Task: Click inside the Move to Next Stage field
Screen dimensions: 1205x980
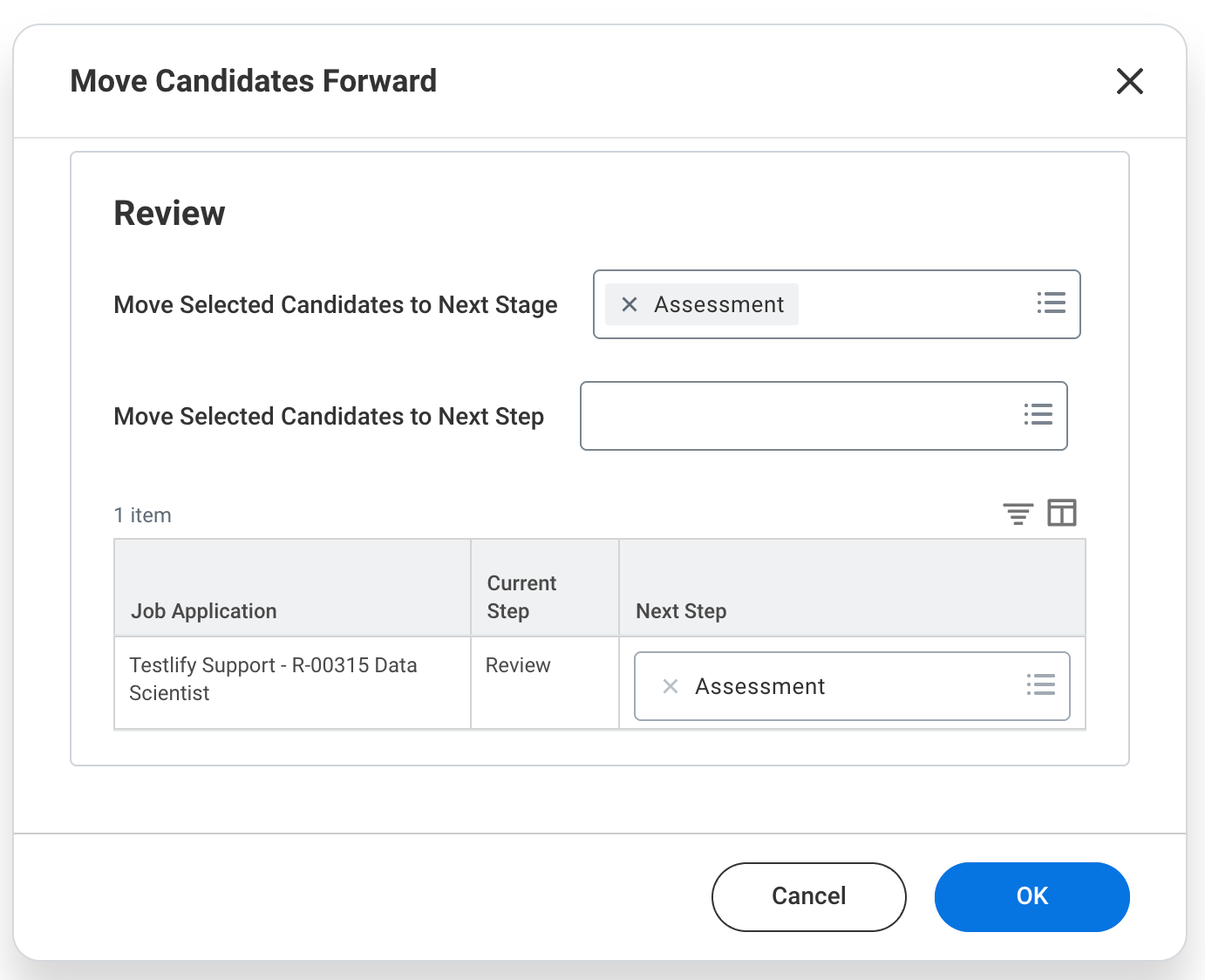Action: pos(907,304)
